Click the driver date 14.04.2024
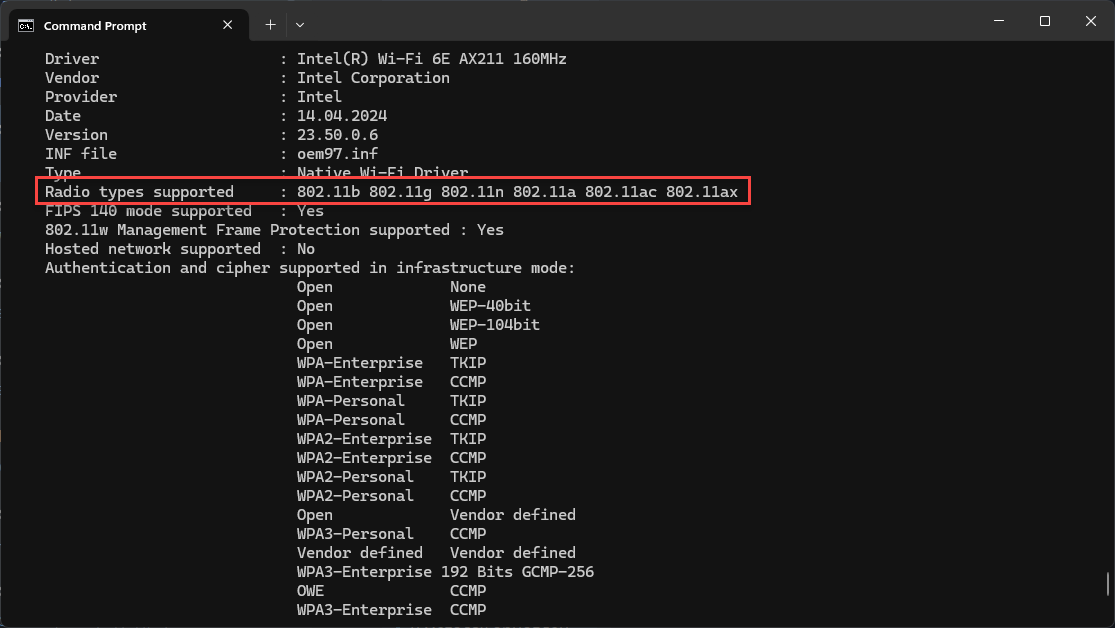This screenshot has height=628, width=1115. (x=342, y=116)
